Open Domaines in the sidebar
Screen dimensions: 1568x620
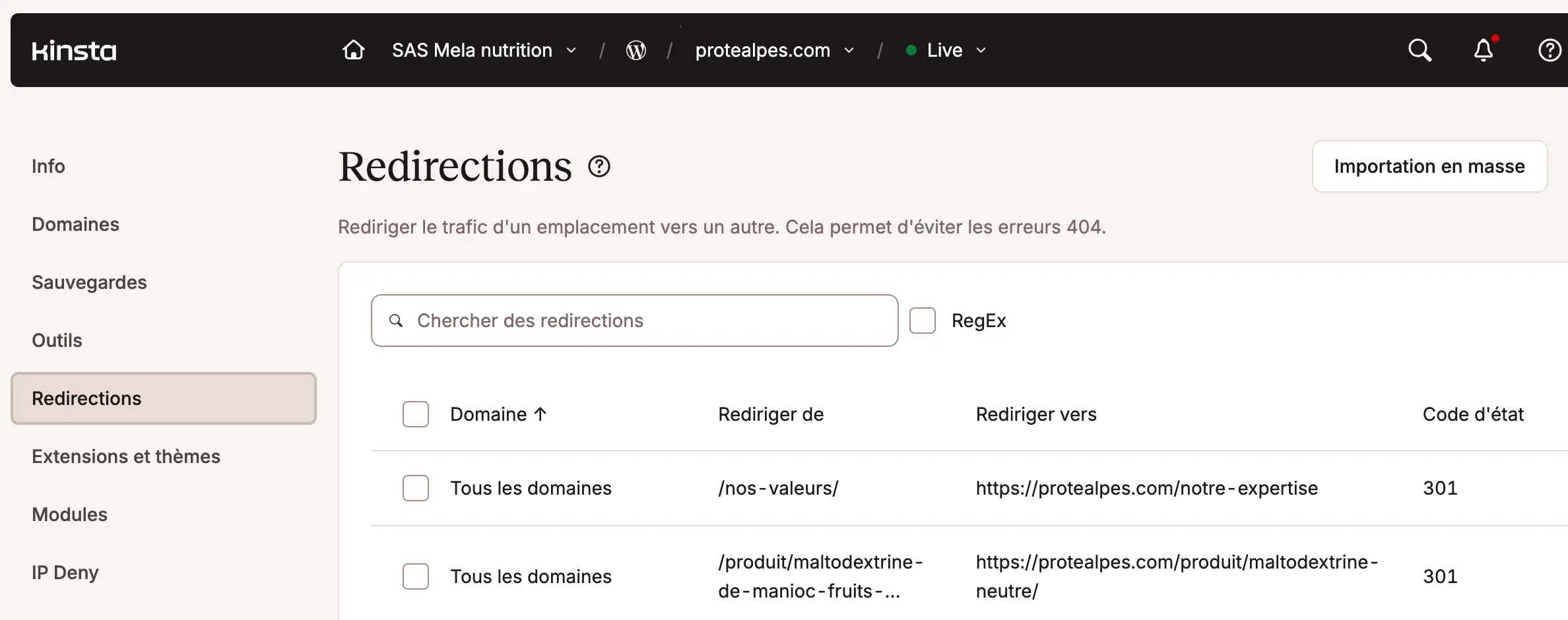coord(75,224)
